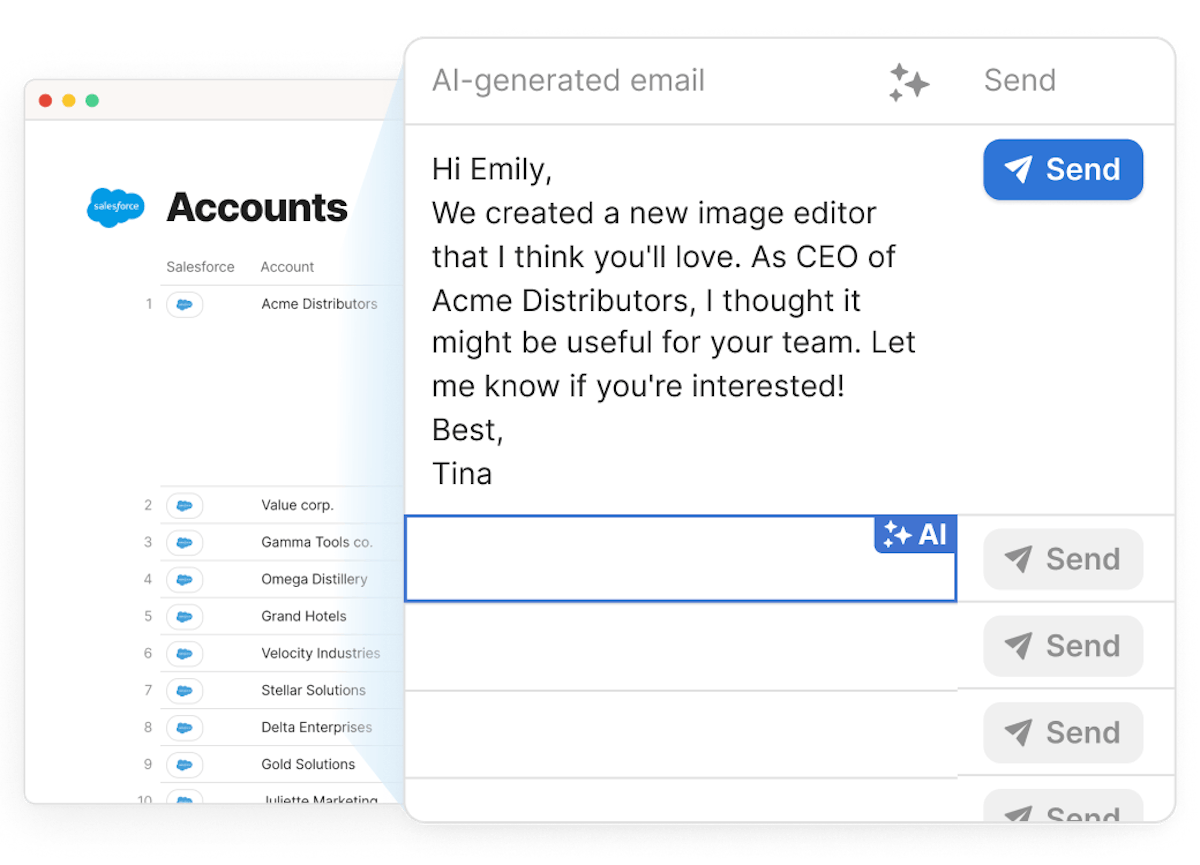1200x865 pixels.
Task: Select the Salesforce icon beside Velocity Industries
Action: (184, 653)
